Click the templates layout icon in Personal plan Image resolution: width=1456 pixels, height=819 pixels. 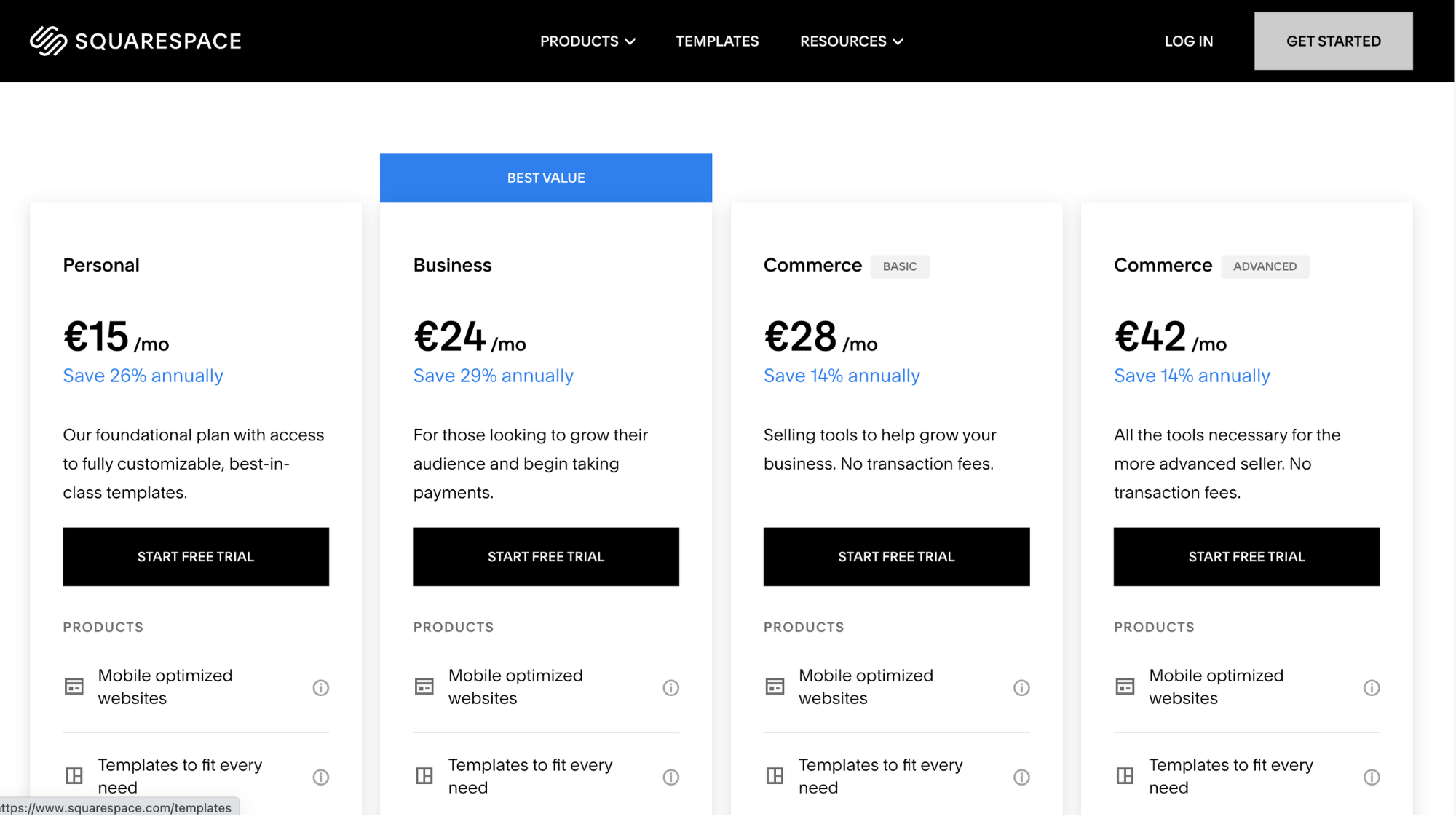coord(74,775)
